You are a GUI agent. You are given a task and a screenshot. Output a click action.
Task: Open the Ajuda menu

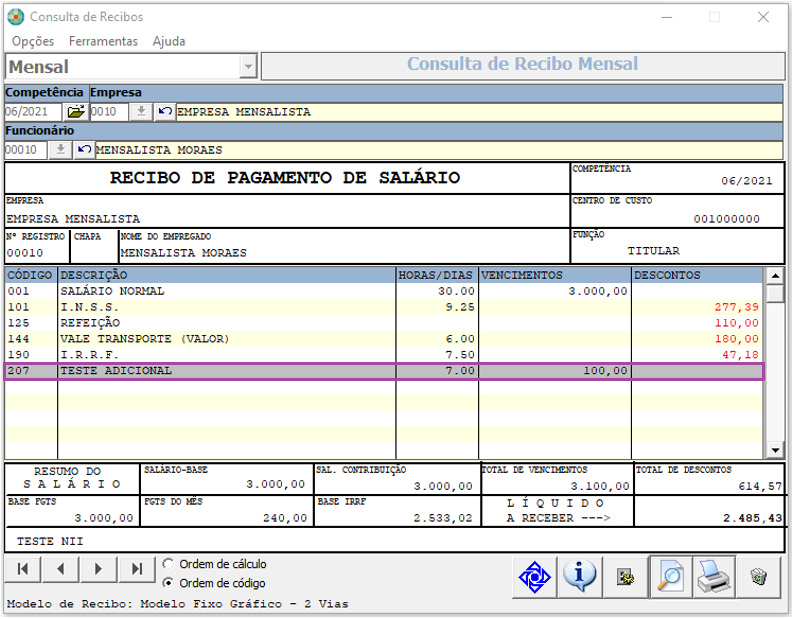pos(169,41)
